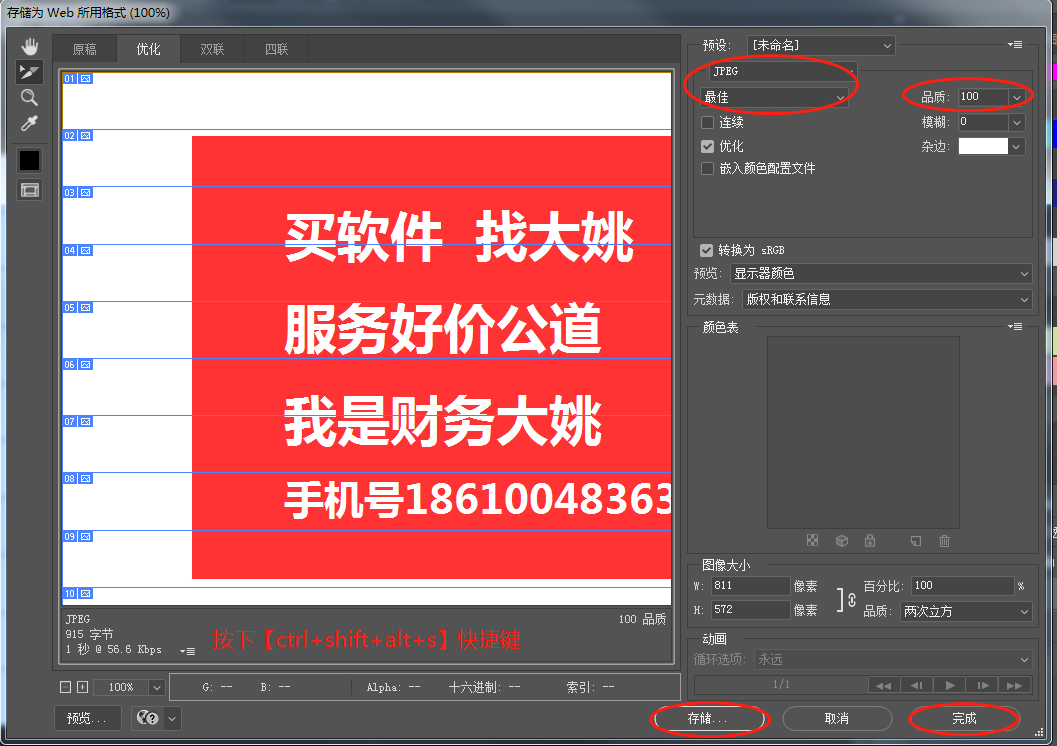The image size is (1057, 746).
Task: Click the 取消 button
Action: tap(837, 718)
